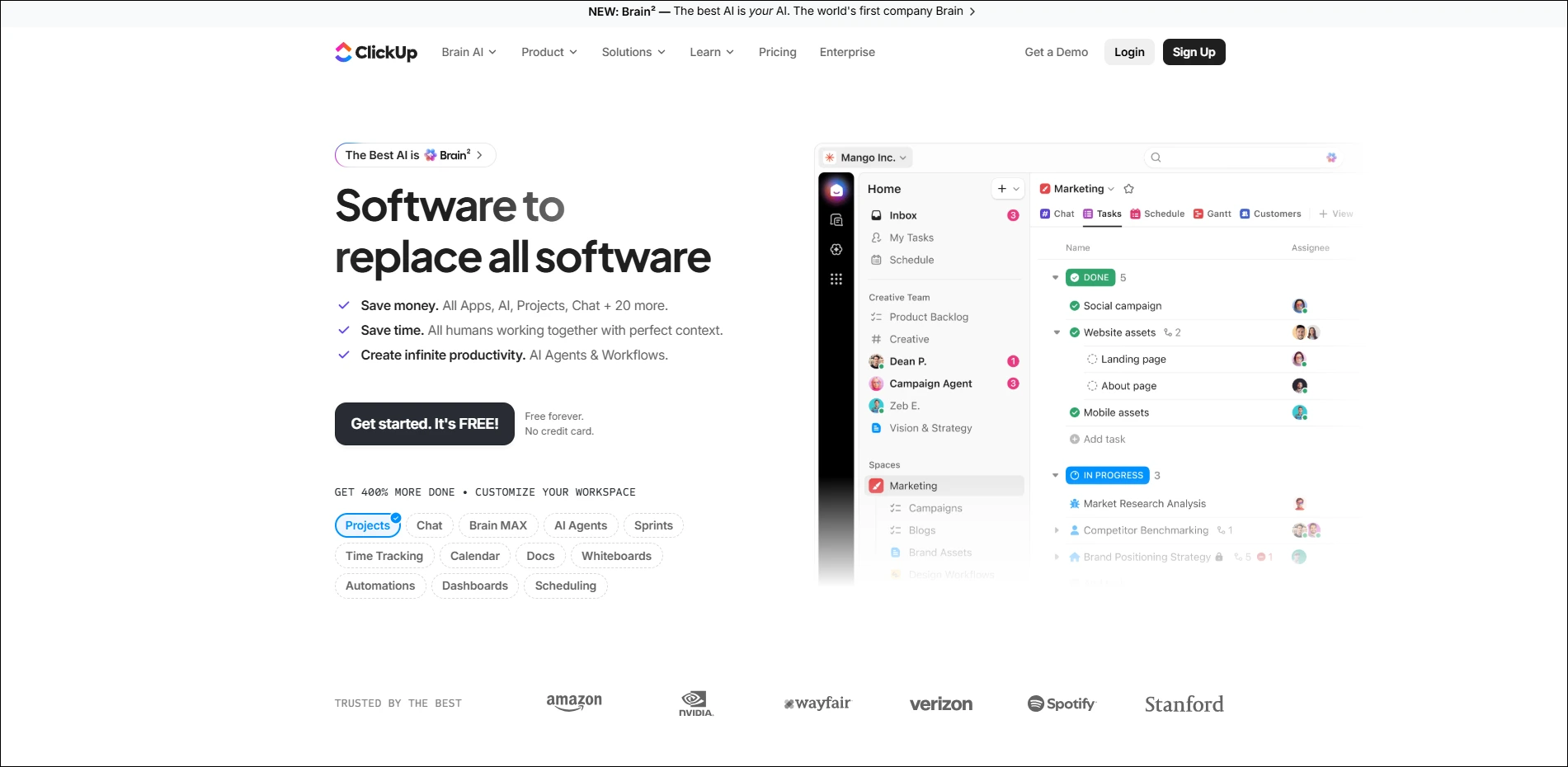Click the Inbox tray icon
The height and width of the screenshot is (767, 1568).
coord(876,215)
